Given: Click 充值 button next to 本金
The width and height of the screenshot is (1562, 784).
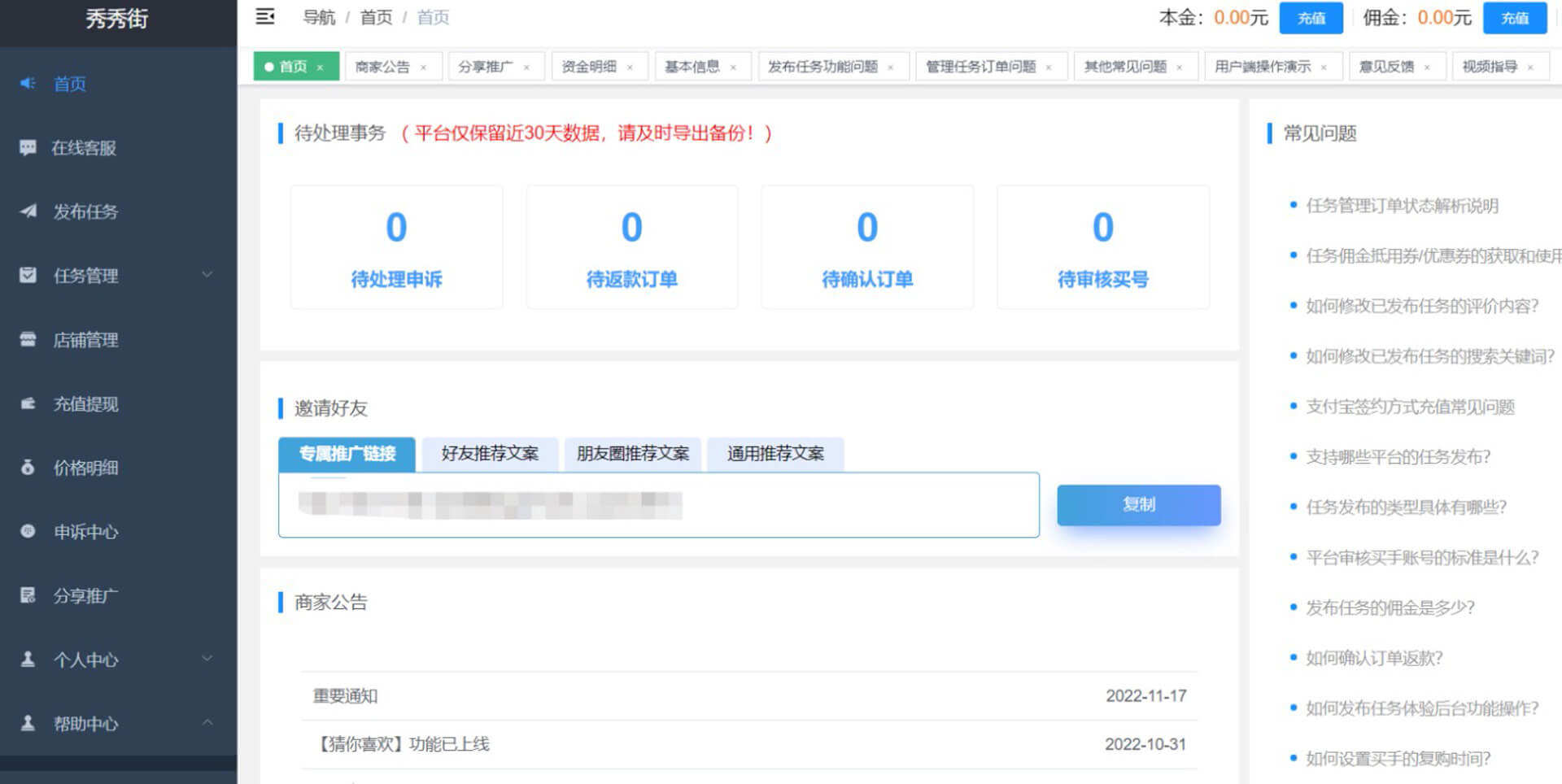Looking at the screenshot, I should click(x=1311, y=18).
